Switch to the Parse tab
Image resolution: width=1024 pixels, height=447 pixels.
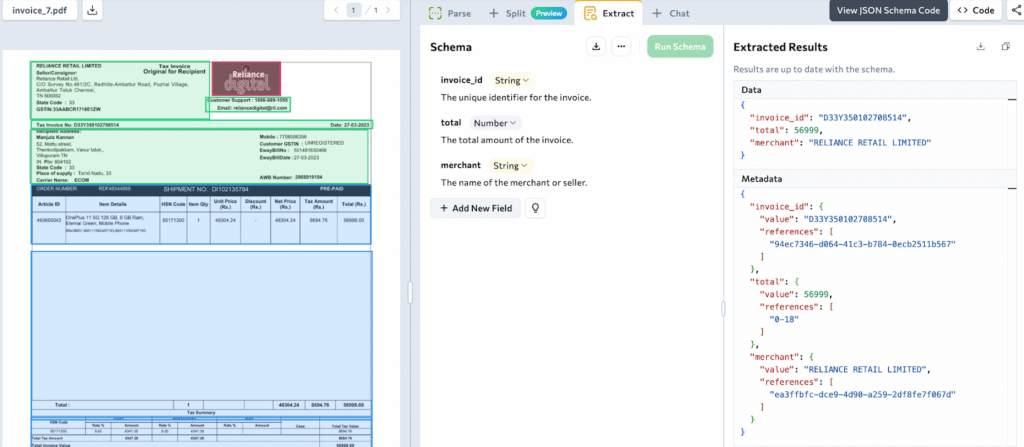pos(450,13)
